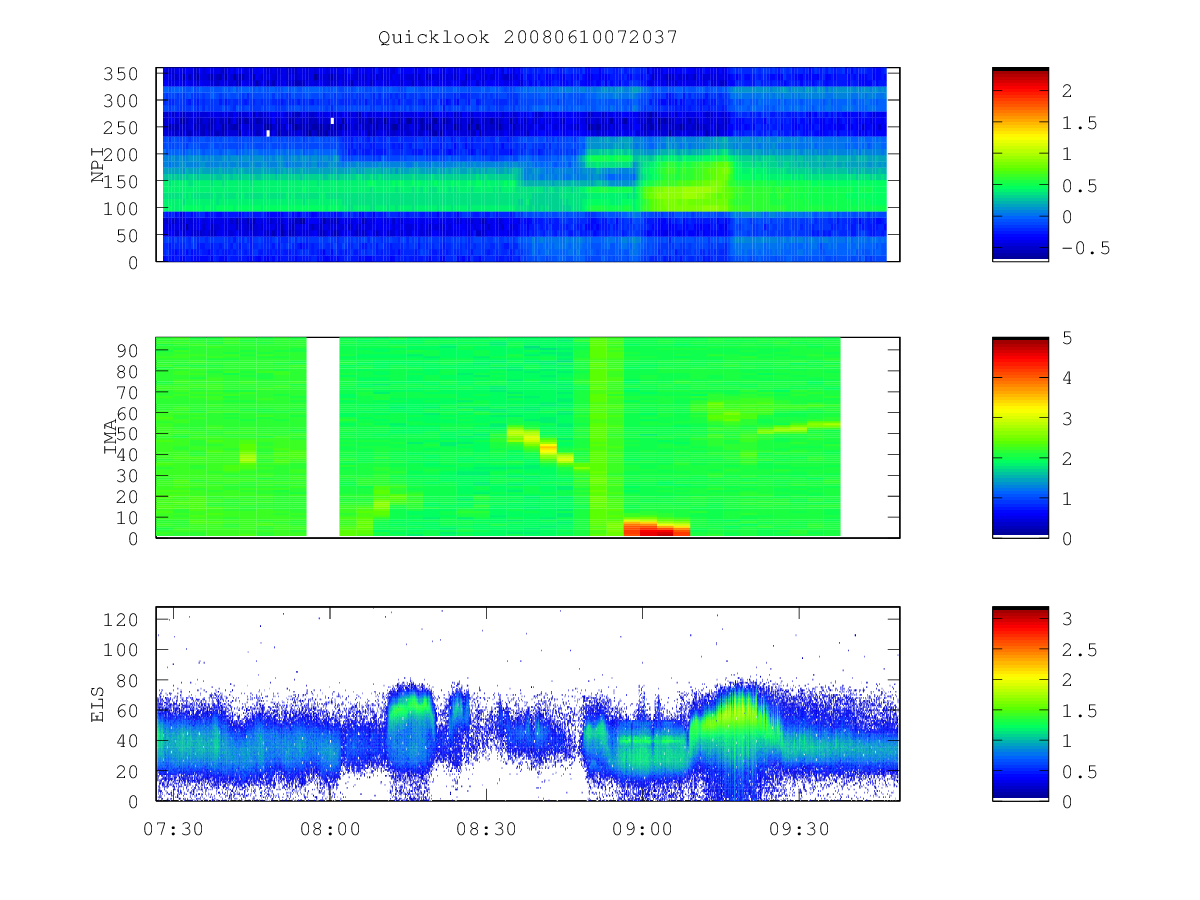Image resolution: width=1200 pixels, height=900 pixels.
Task: Click the 09:00 time axis label
Action: point(642,829)
